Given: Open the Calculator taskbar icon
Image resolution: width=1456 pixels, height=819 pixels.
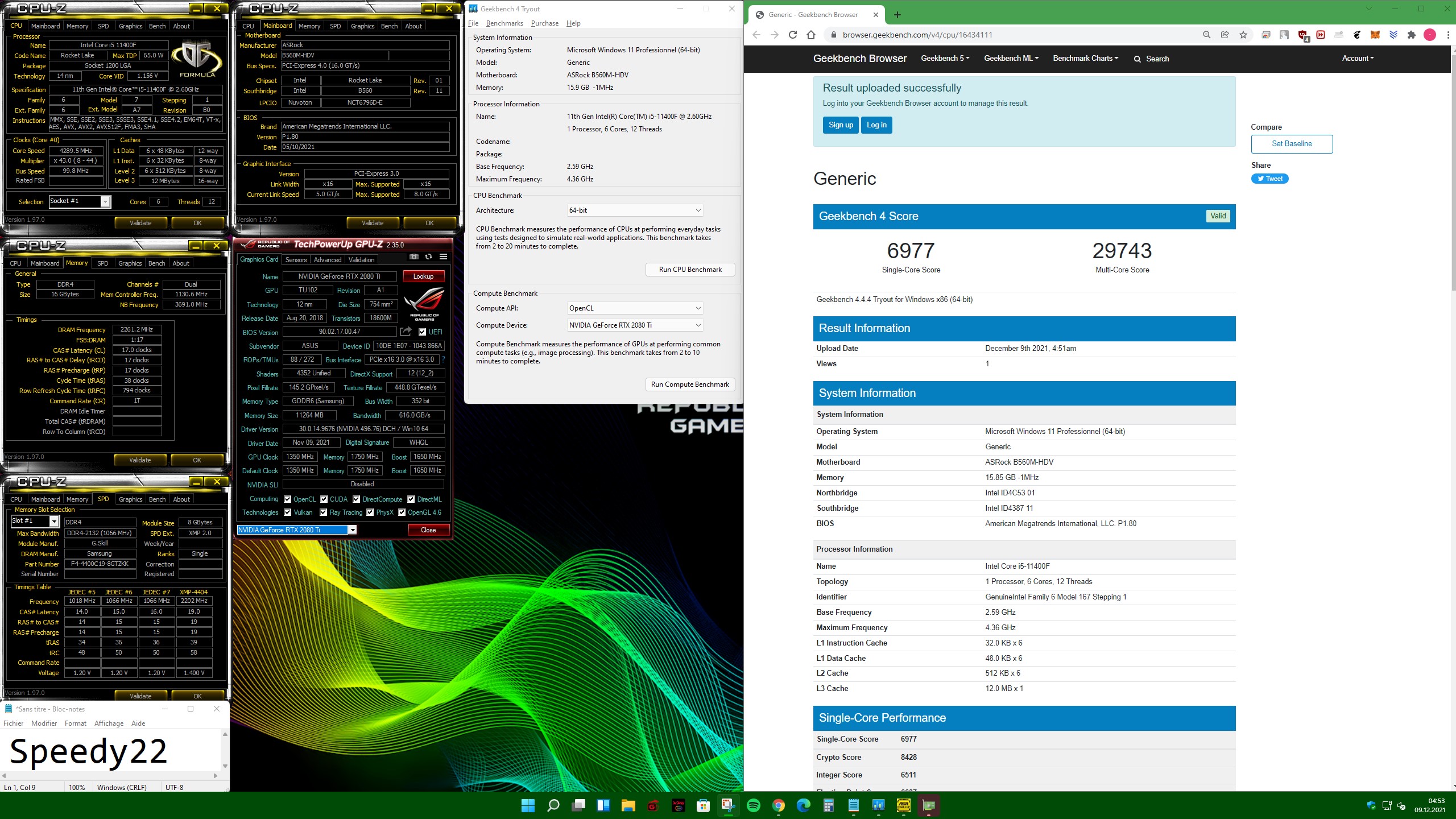Looking at the screenshot, I should (829, 805).
